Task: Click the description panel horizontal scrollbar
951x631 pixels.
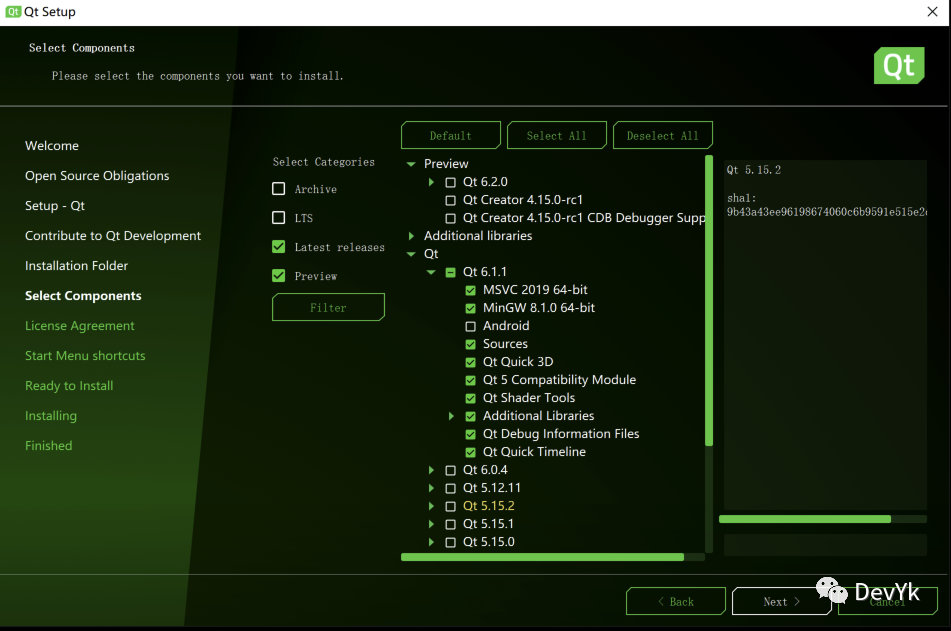Action: pos(804,519)
